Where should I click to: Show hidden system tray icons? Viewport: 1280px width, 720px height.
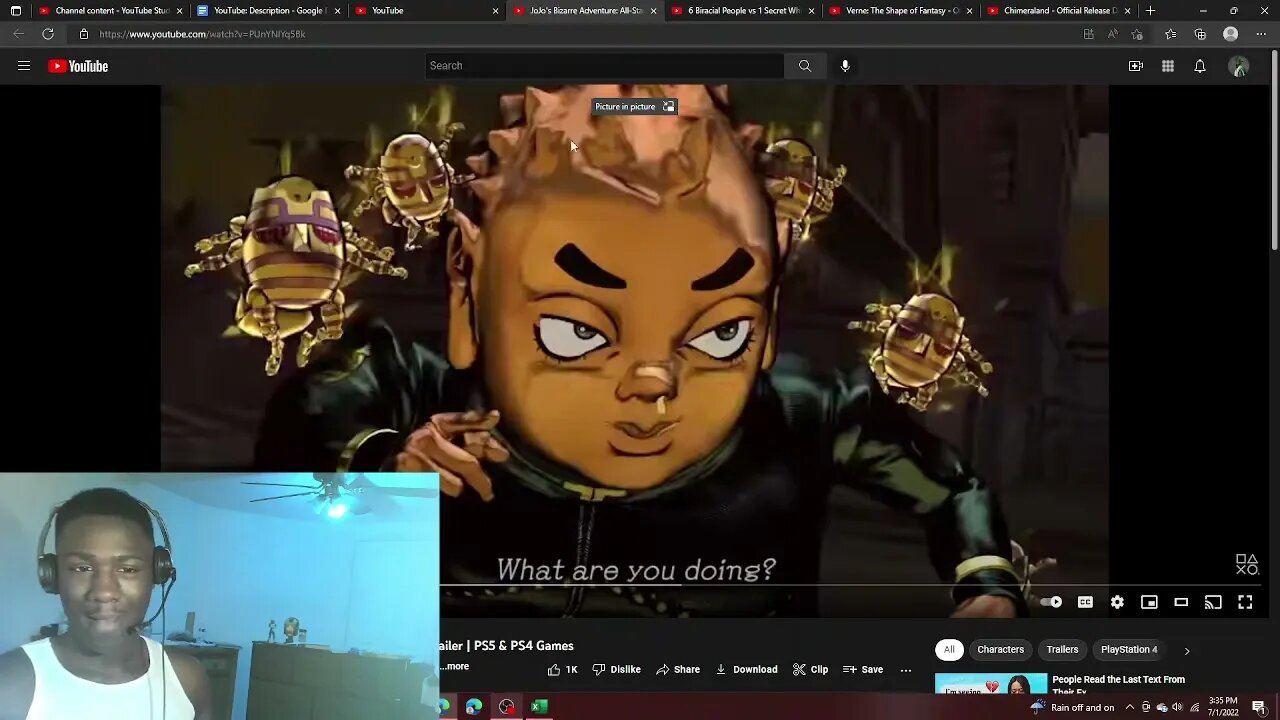pyautogui.click(x=1129, y=708)
